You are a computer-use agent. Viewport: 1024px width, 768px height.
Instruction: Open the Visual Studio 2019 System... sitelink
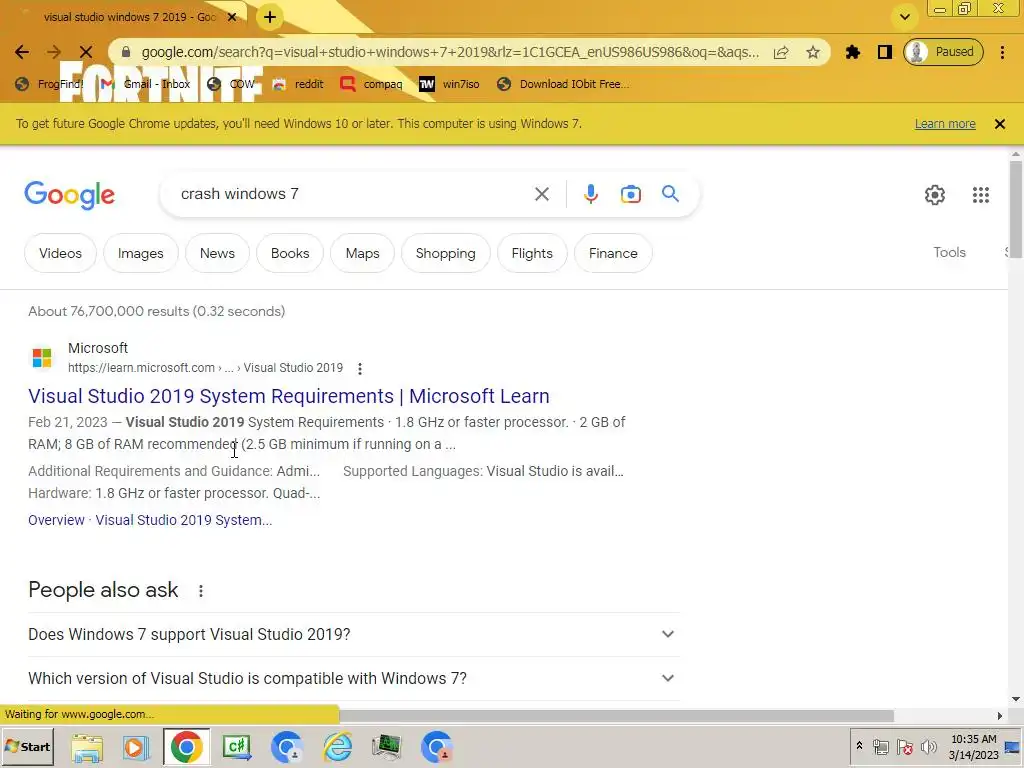[184, 520]
